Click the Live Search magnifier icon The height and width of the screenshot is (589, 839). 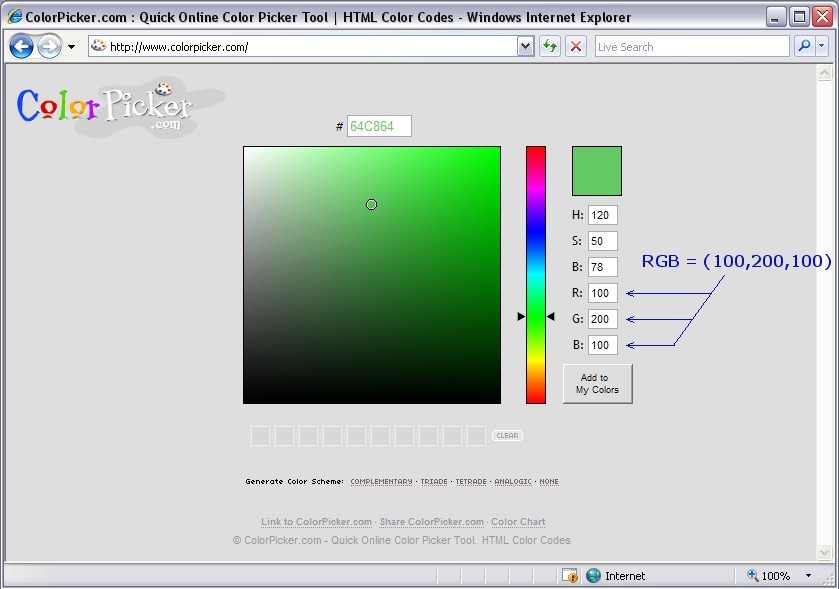point(803,46)
